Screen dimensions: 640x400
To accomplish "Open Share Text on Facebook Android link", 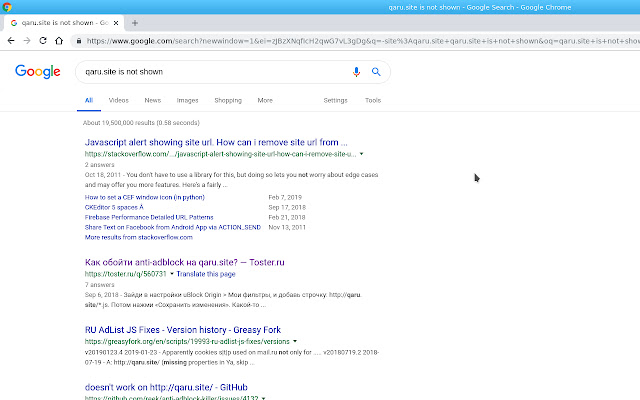I will coord(173,227).
